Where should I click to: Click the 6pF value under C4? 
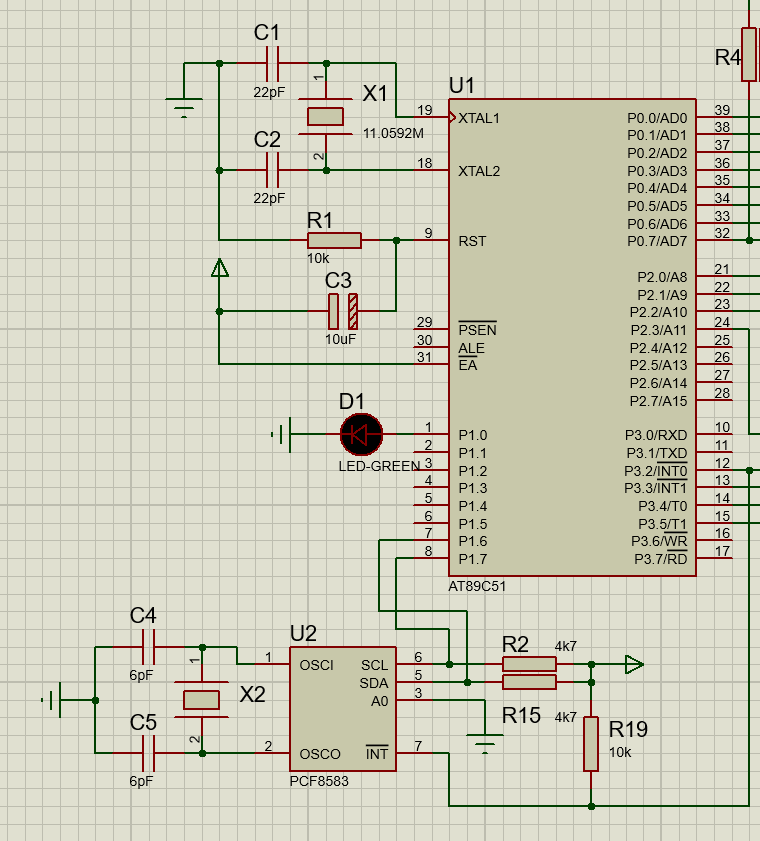141,675
